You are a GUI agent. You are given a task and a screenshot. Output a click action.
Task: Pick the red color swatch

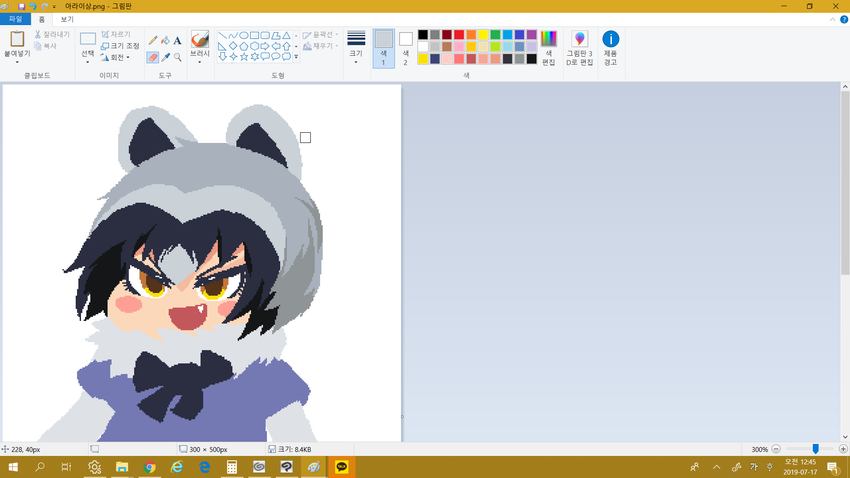pyautogui.click(x=459, y=35)
